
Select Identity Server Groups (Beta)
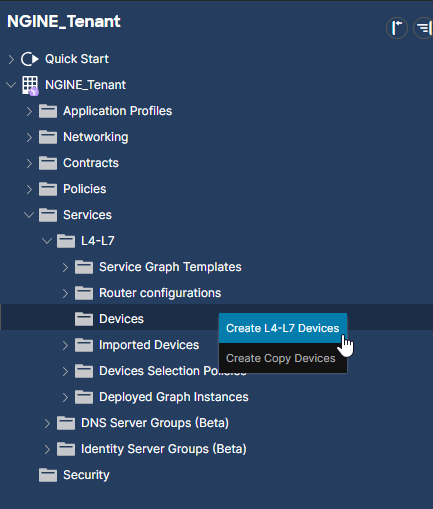[x=164, y=449]
